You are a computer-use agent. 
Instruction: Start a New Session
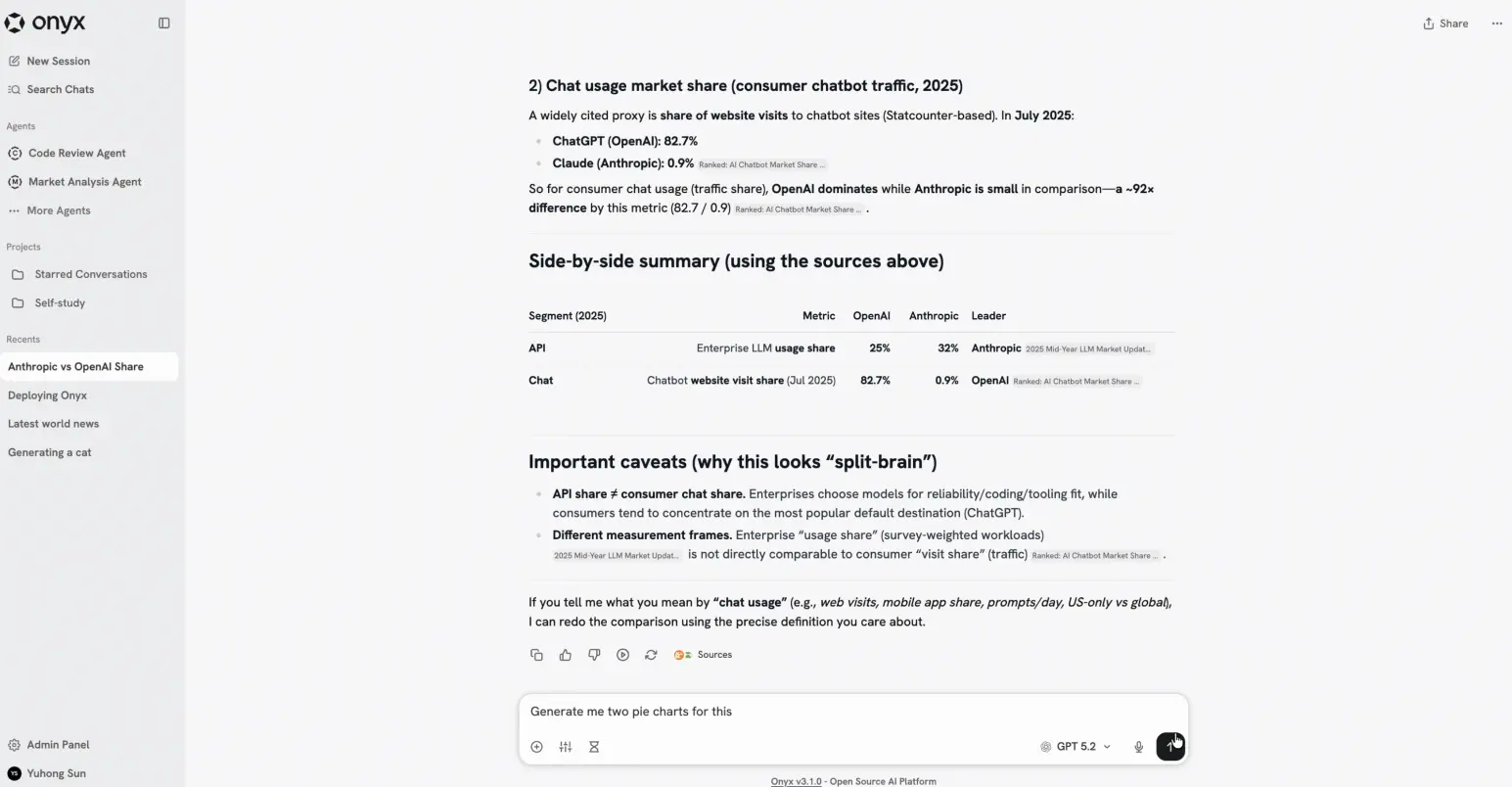pyautogui.click(x=59, y=61)
